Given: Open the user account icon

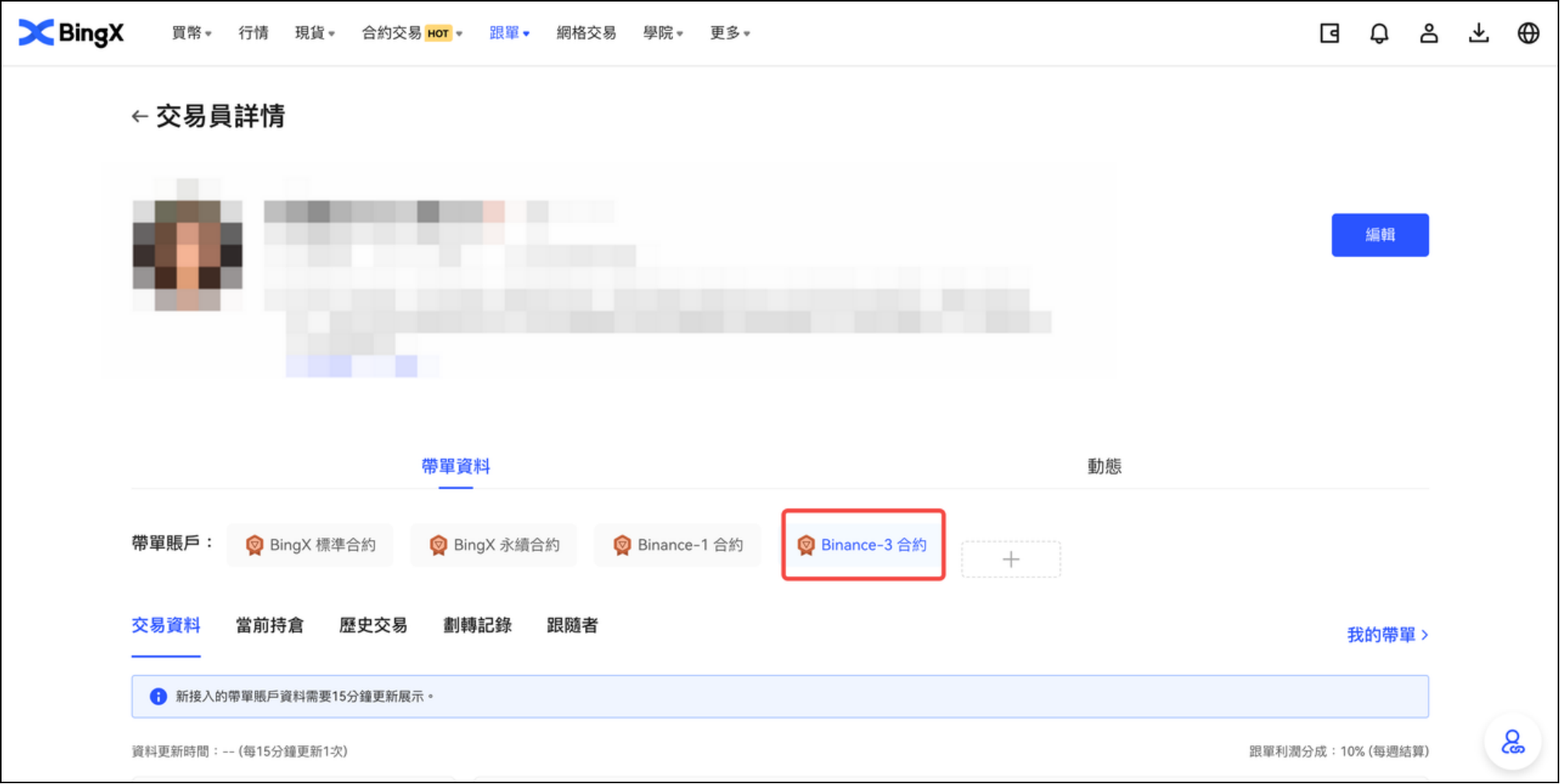Looking at the screenshot, I should (x=1429, y=33).
